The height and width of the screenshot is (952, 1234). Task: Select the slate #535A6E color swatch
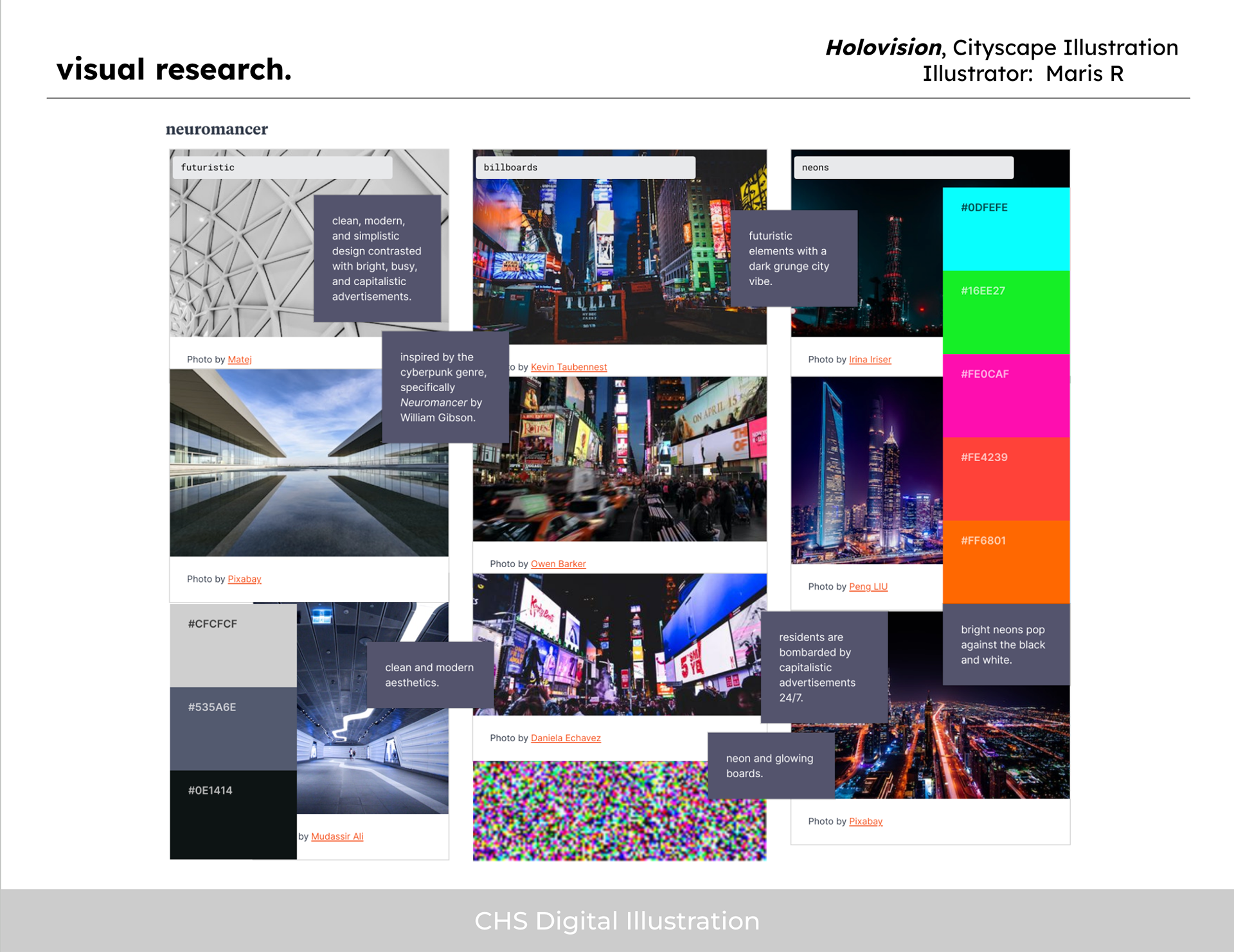[233, 729]
